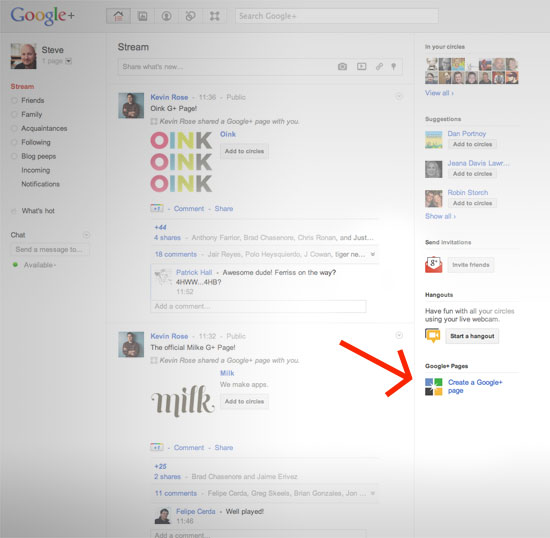Click the Google+ logo
550x538 pixels.
(x=42, y=16)
